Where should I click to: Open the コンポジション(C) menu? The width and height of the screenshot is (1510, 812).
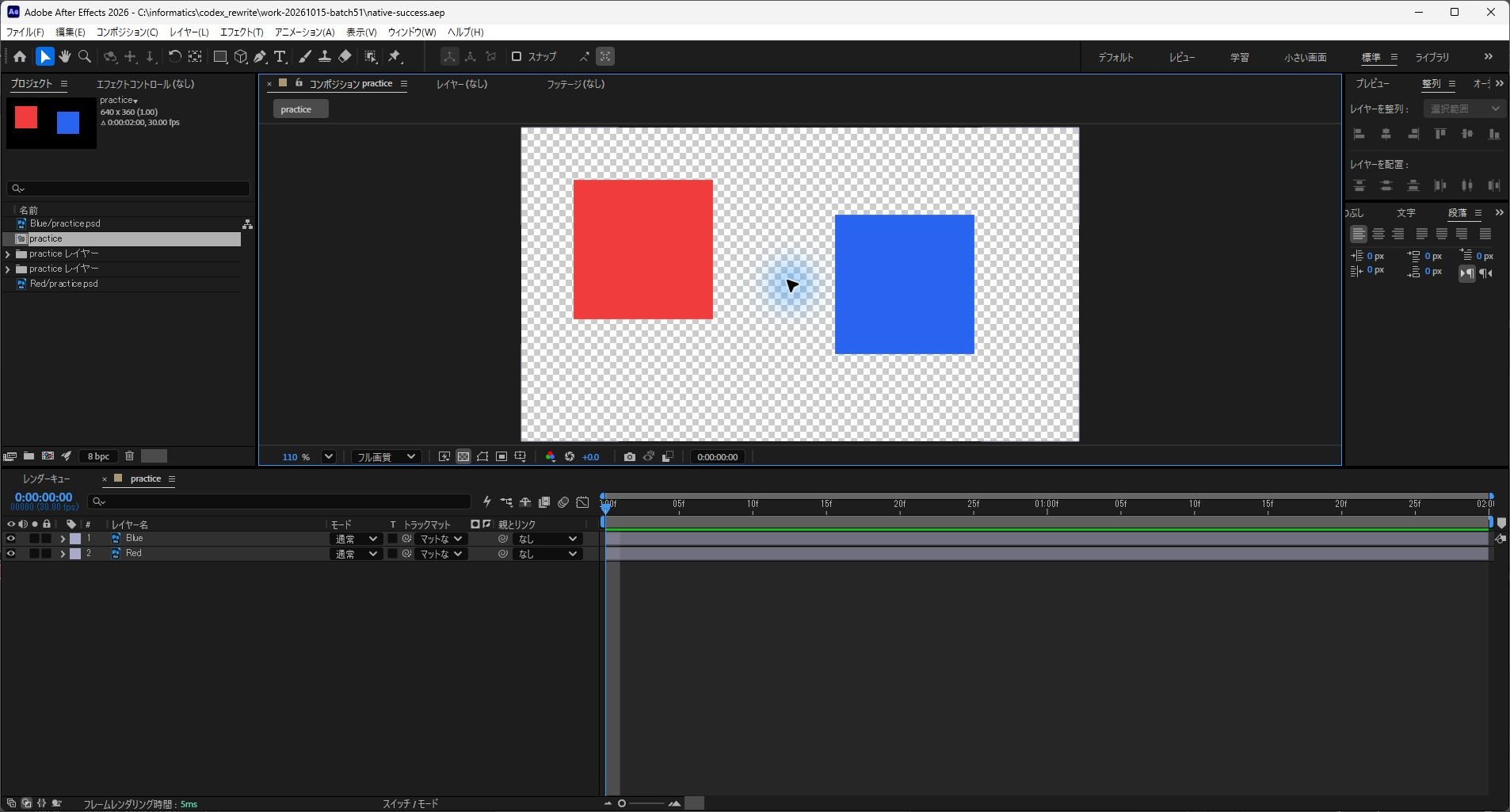[127, 32]
